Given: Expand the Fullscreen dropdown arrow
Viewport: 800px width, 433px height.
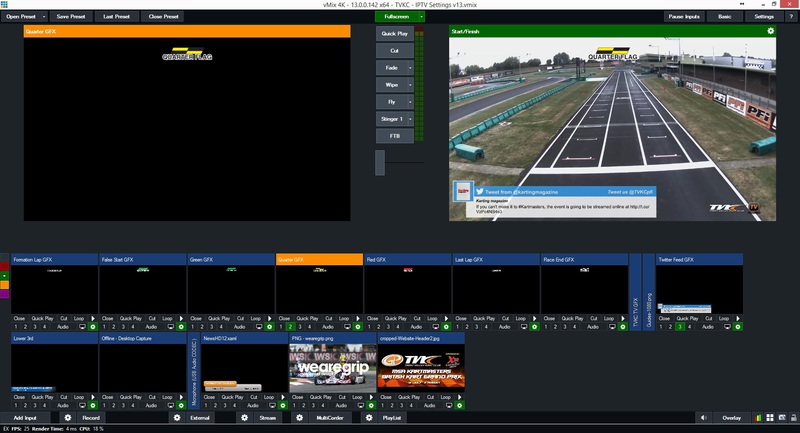Looking at the screenshot, I should click(x=419, y=17).
